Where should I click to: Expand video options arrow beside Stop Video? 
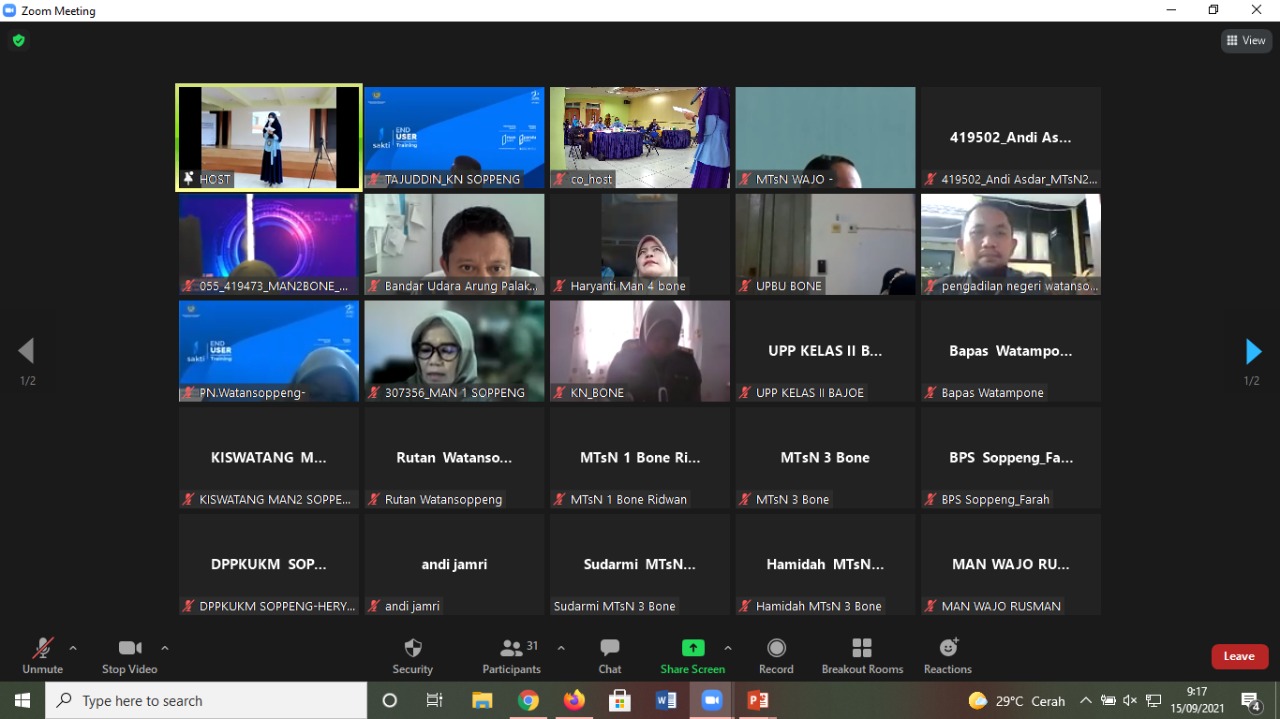pyautogui.click(x=165, y=648)
